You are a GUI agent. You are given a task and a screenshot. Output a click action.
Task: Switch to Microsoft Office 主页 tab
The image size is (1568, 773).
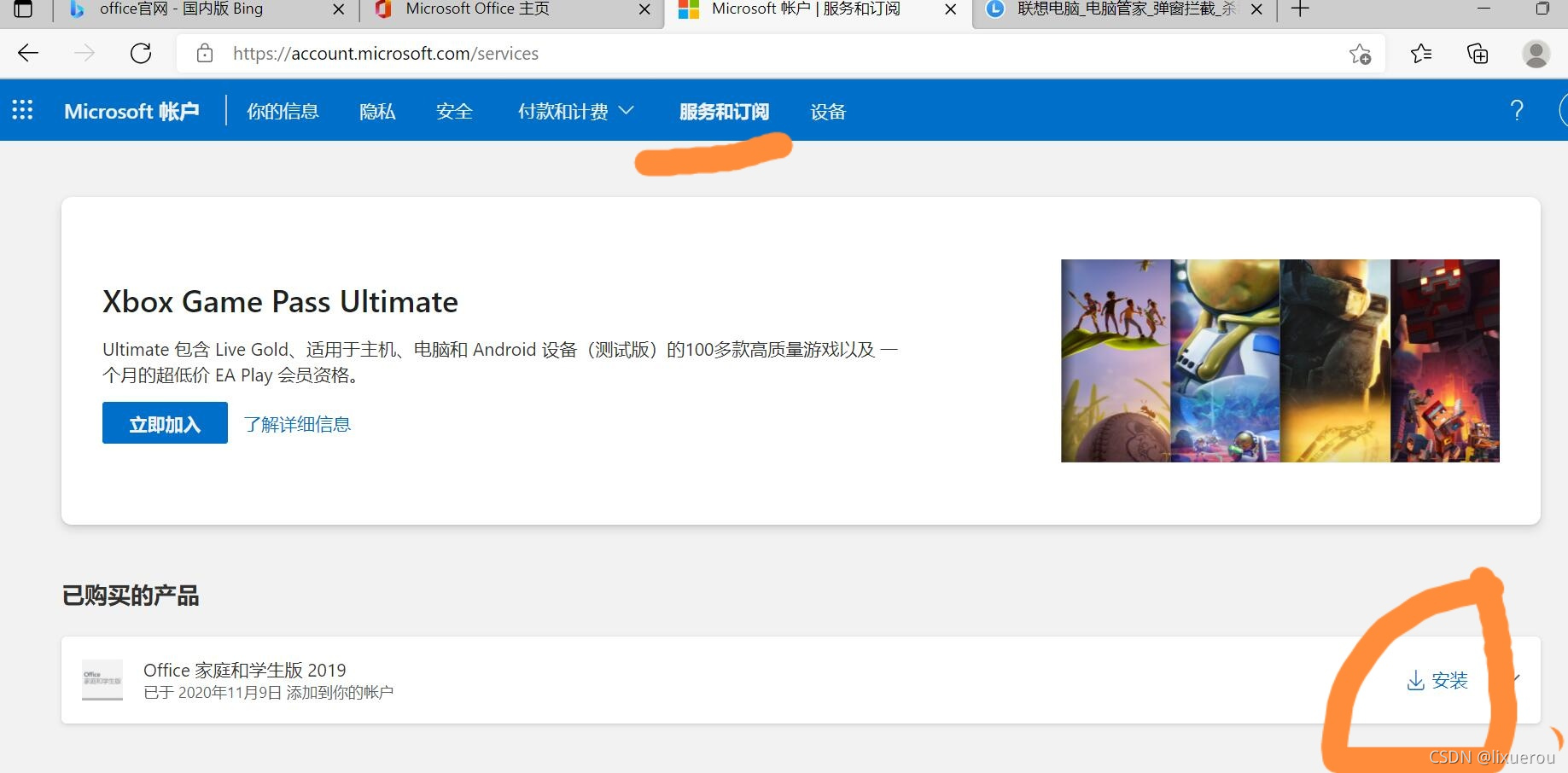[x=478, y=9]
